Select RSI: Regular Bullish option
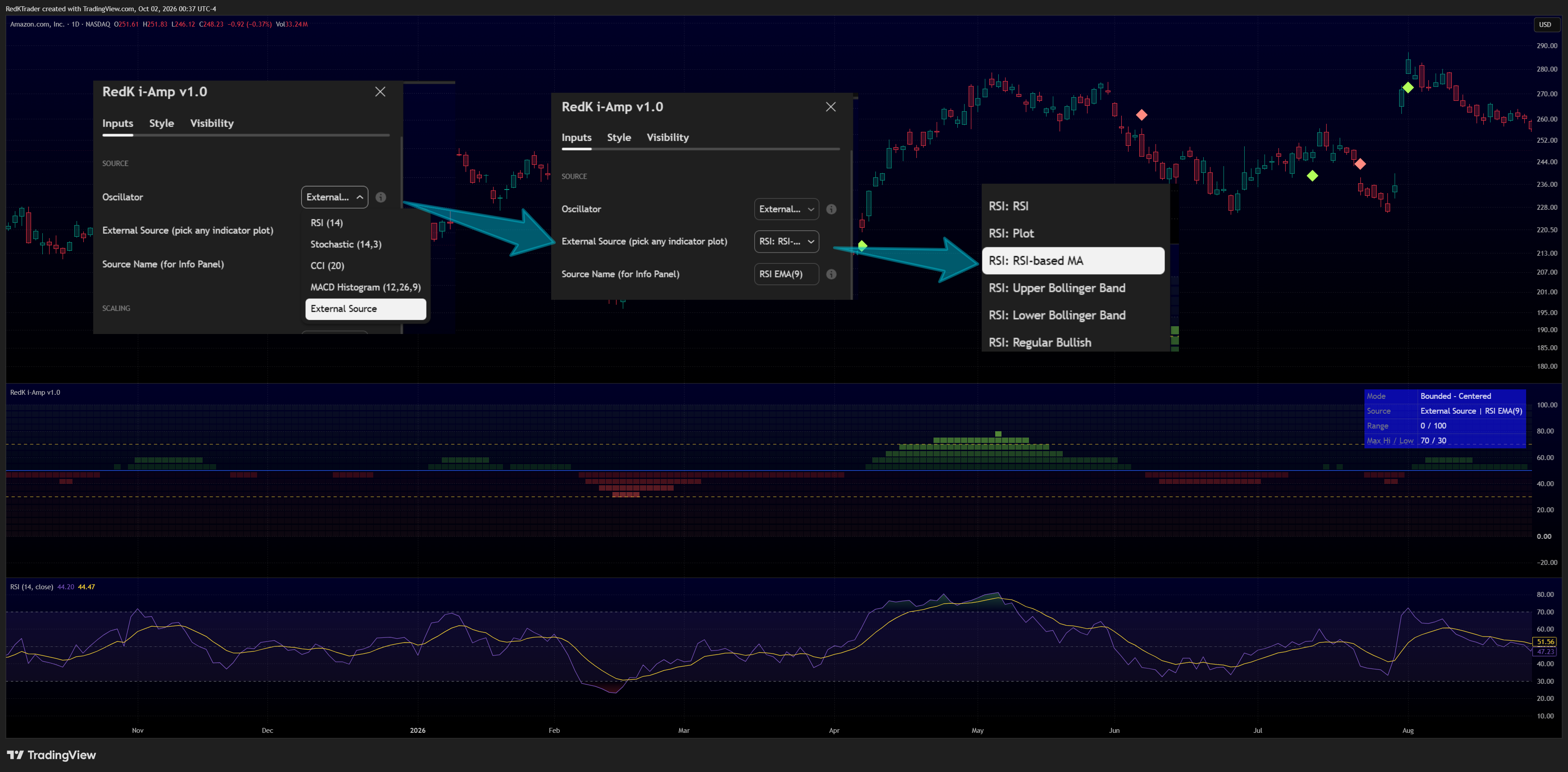 pyautogui.click(x=1073, y=343)
